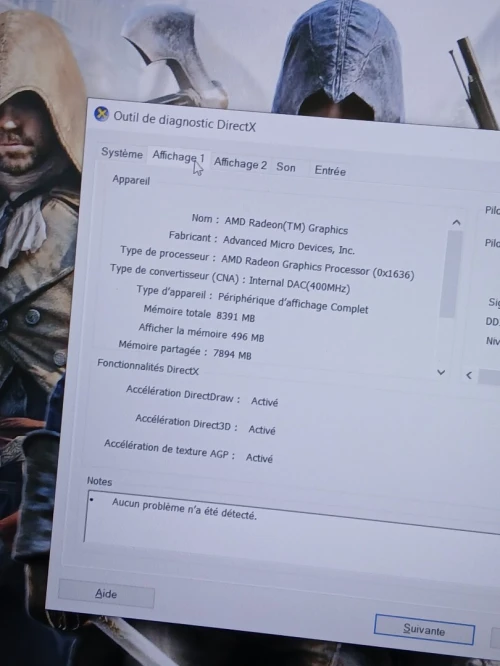Click the device info vertical scrollbar thumb
Screen dimensions: 500x666
tap(452, 274)
